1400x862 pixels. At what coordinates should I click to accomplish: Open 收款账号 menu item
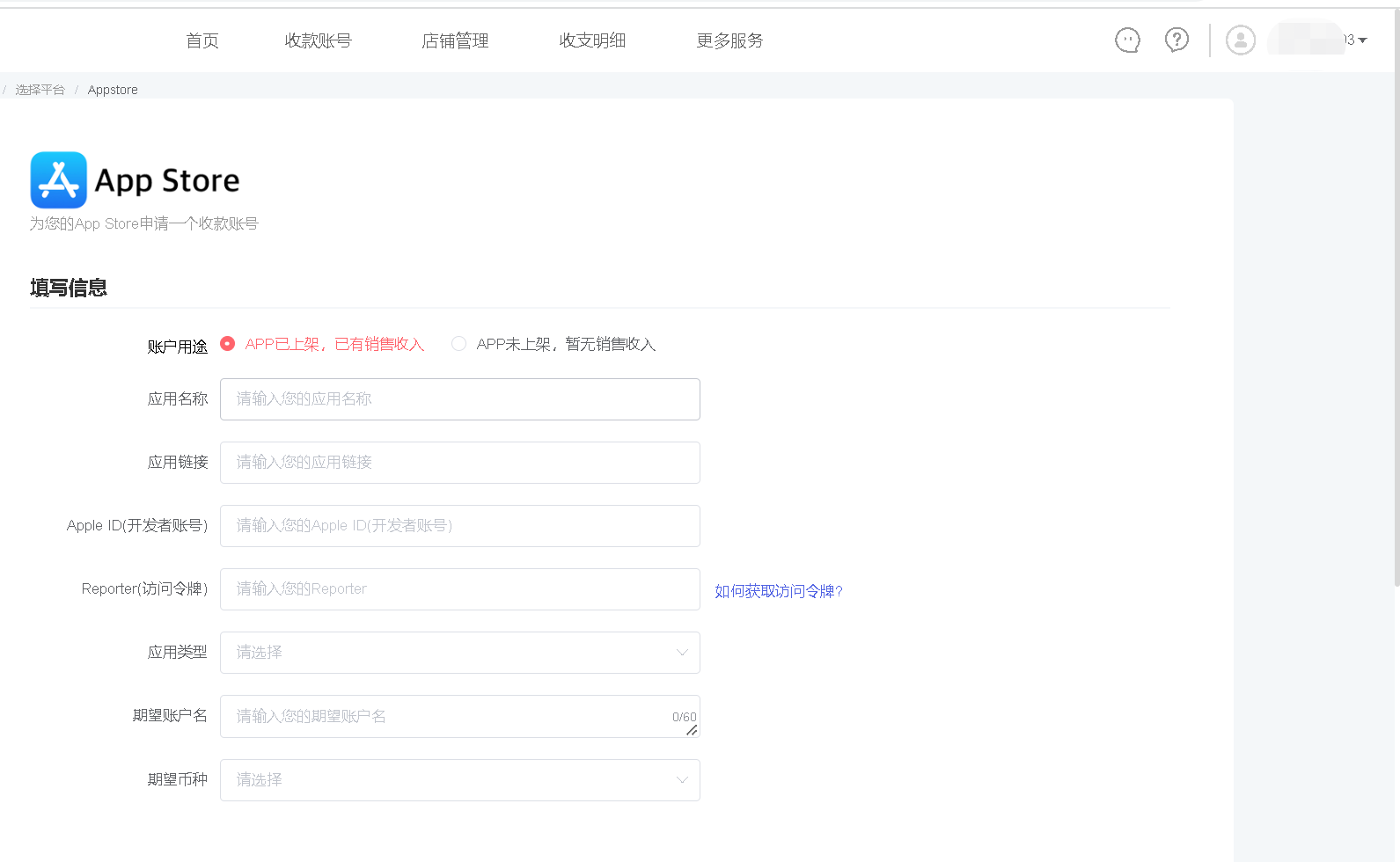[x=319, y=40]
